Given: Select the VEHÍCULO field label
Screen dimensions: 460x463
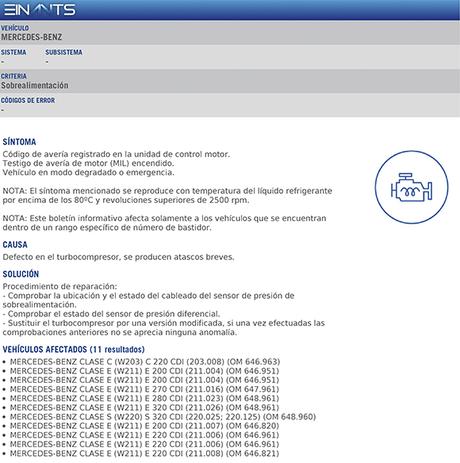Looking at the screenshot, I should 15,28.
